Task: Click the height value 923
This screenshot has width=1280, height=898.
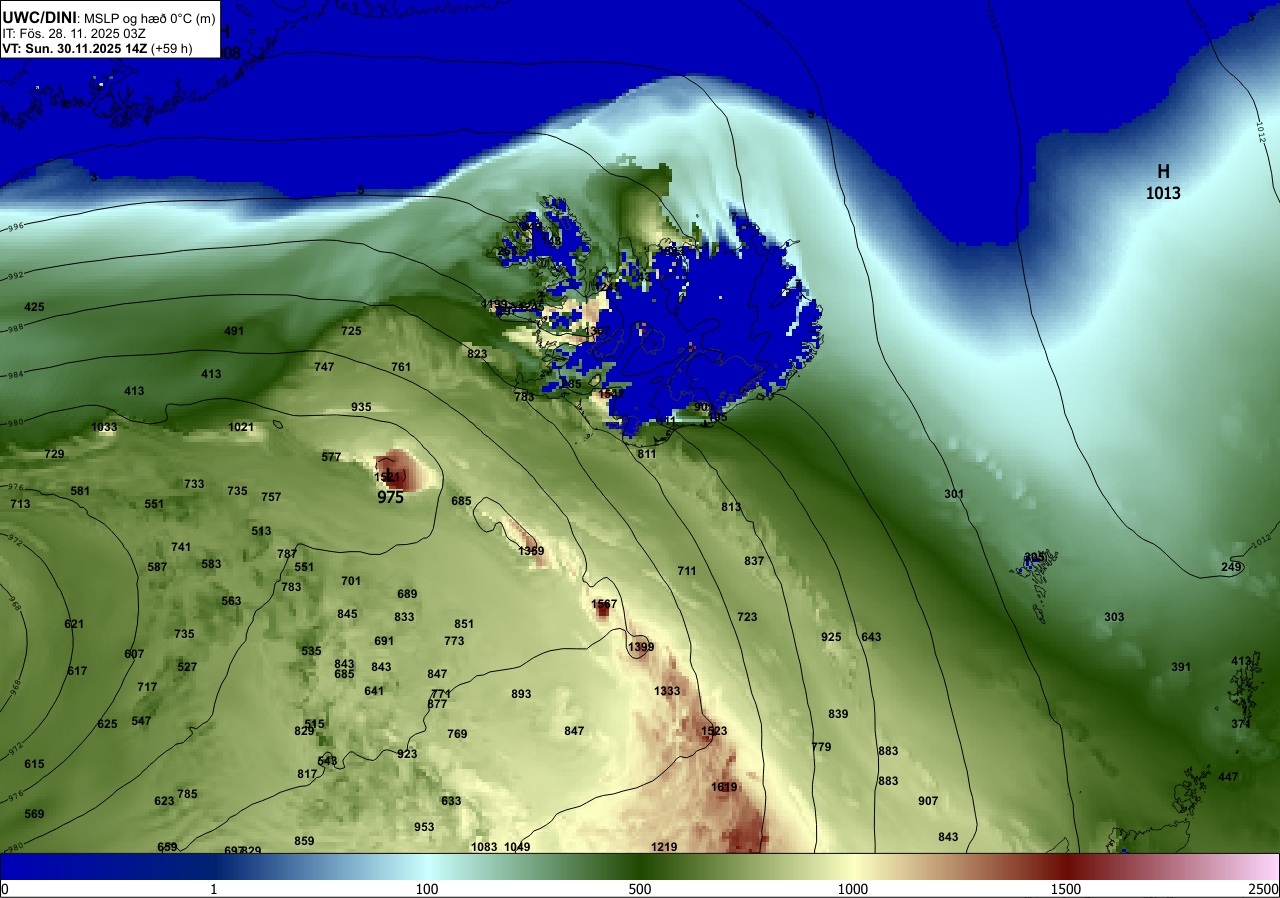Action: pos(407,754)
